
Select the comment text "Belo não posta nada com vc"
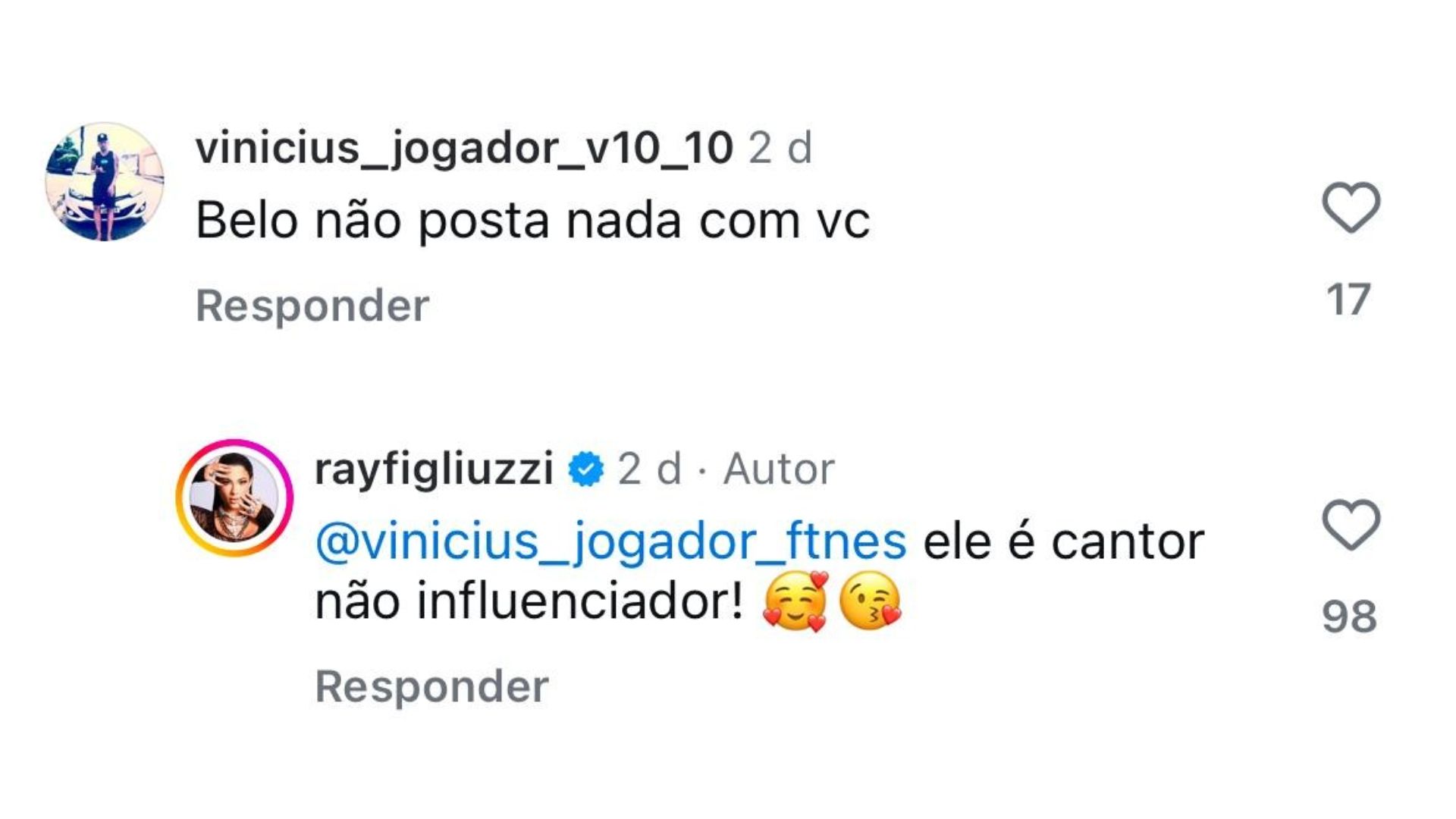pos(532,221)
